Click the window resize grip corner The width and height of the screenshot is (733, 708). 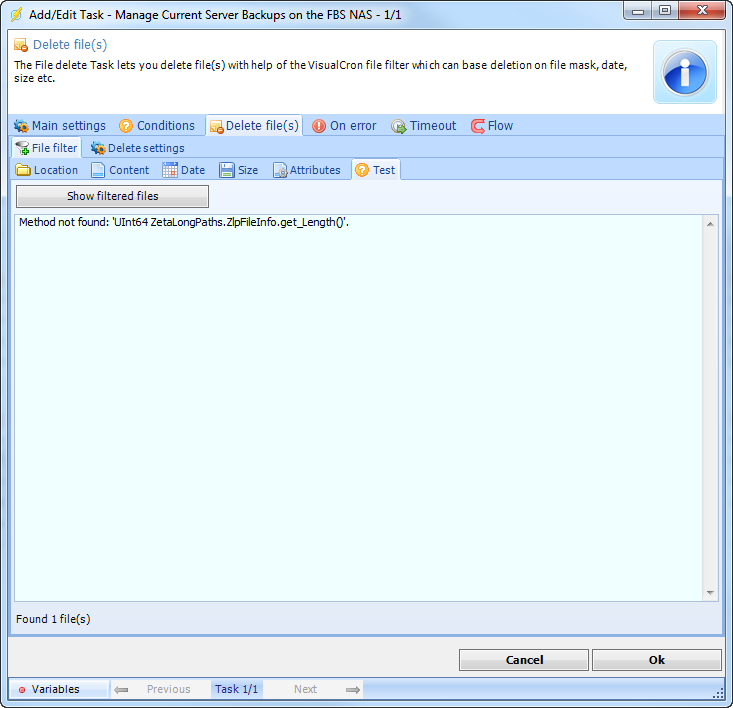pyautogui.click(x=719, y=694)
